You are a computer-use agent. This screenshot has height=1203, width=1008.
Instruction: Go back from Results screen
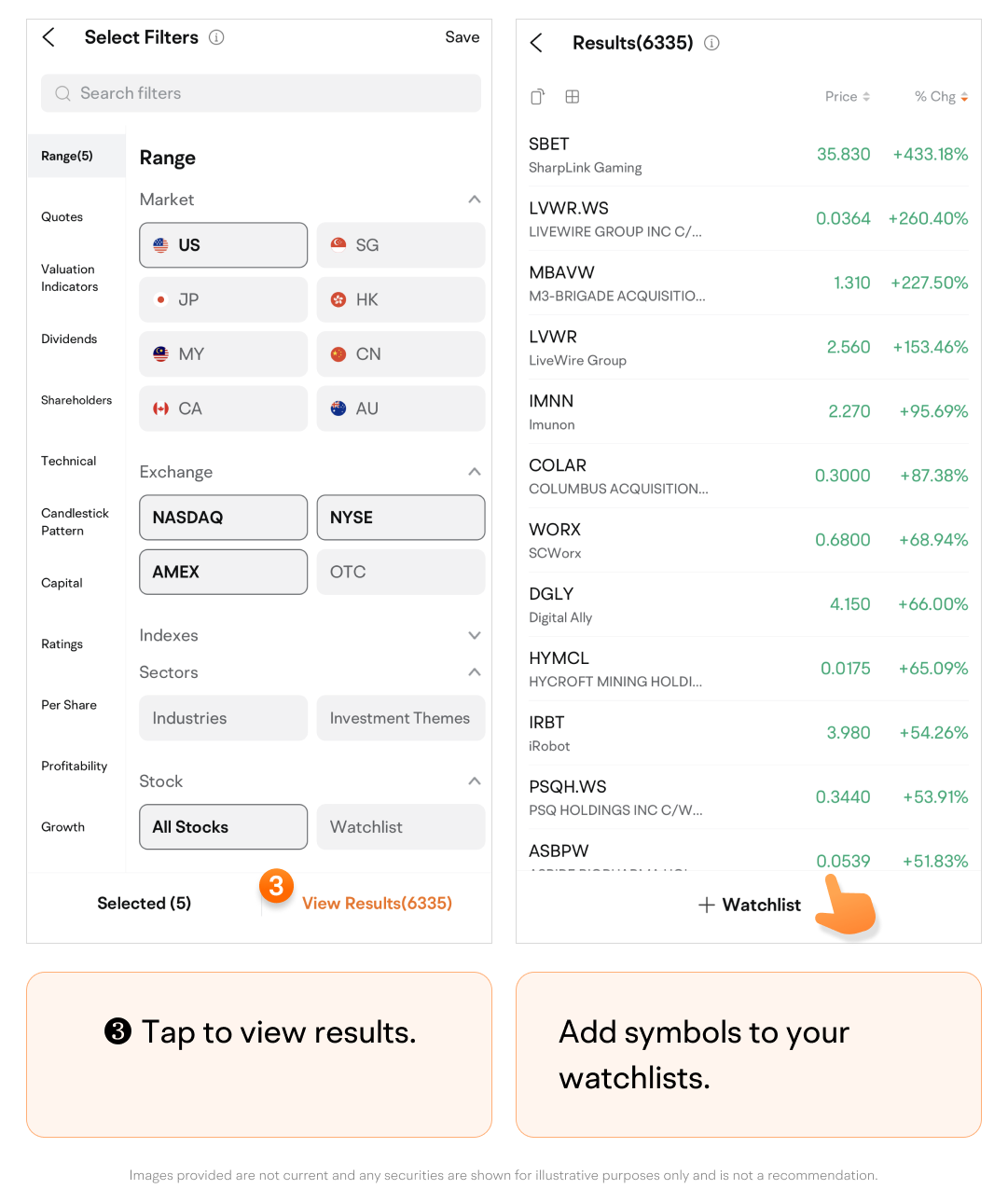click(x=536, y=43)
